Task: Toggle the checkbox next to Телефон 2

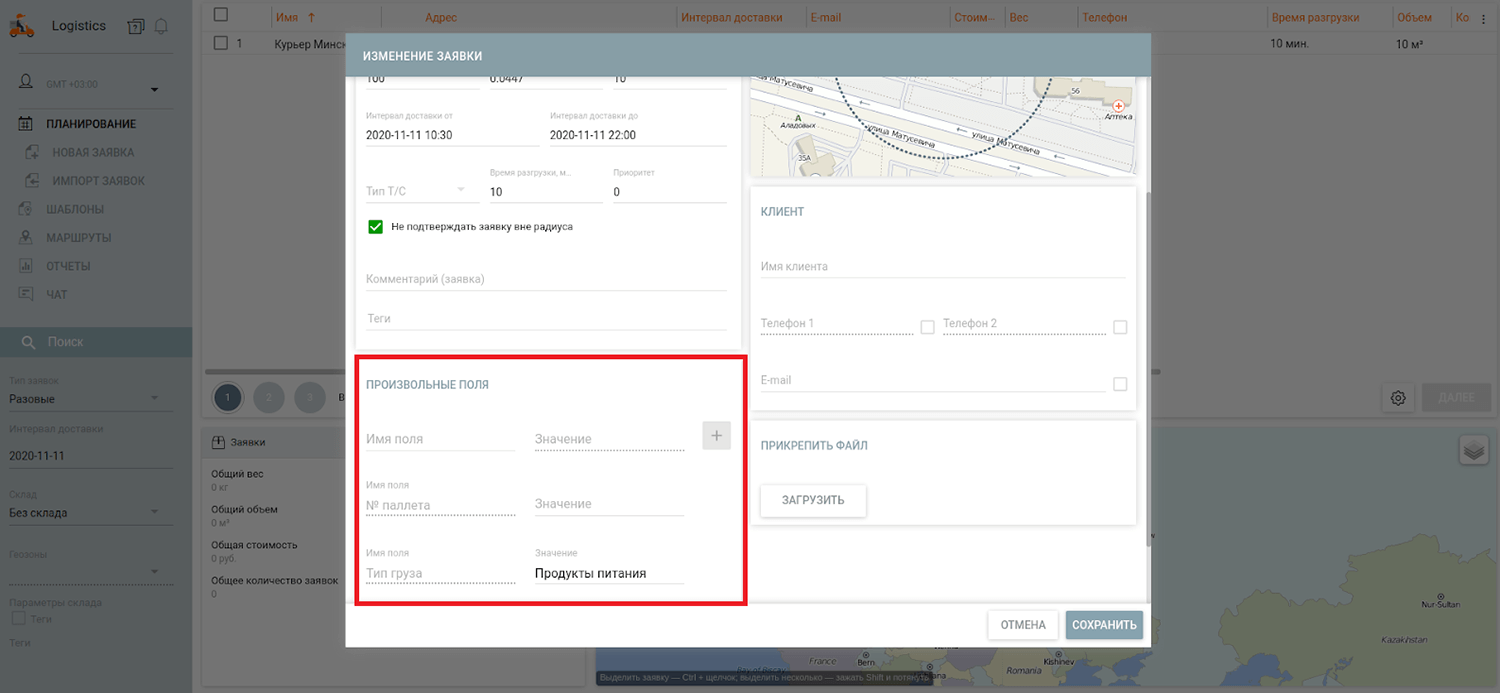Action: (1119, 327)
